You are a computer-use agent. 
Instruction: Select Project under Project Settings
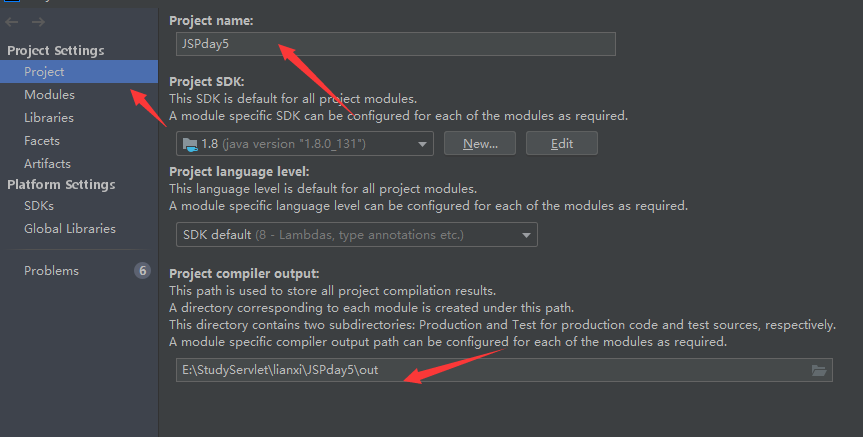(79, 72)
